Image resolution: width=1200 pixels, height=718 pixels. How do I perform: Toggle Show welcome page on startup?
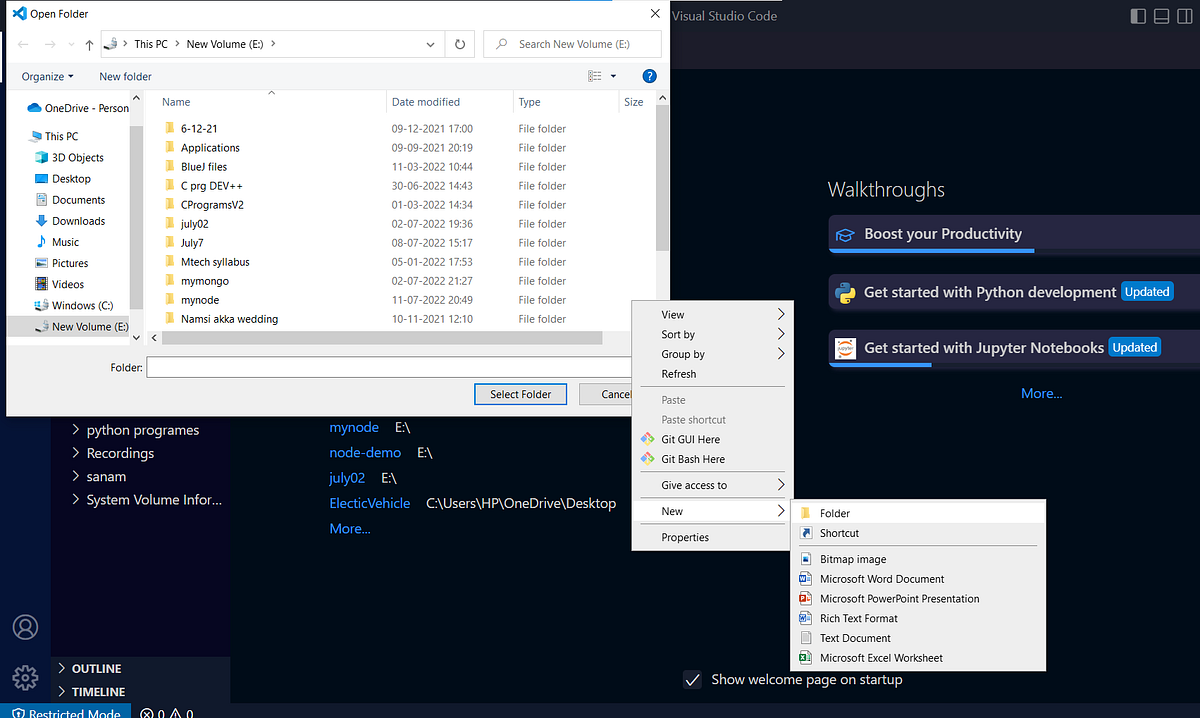click(x=692, y=679)
